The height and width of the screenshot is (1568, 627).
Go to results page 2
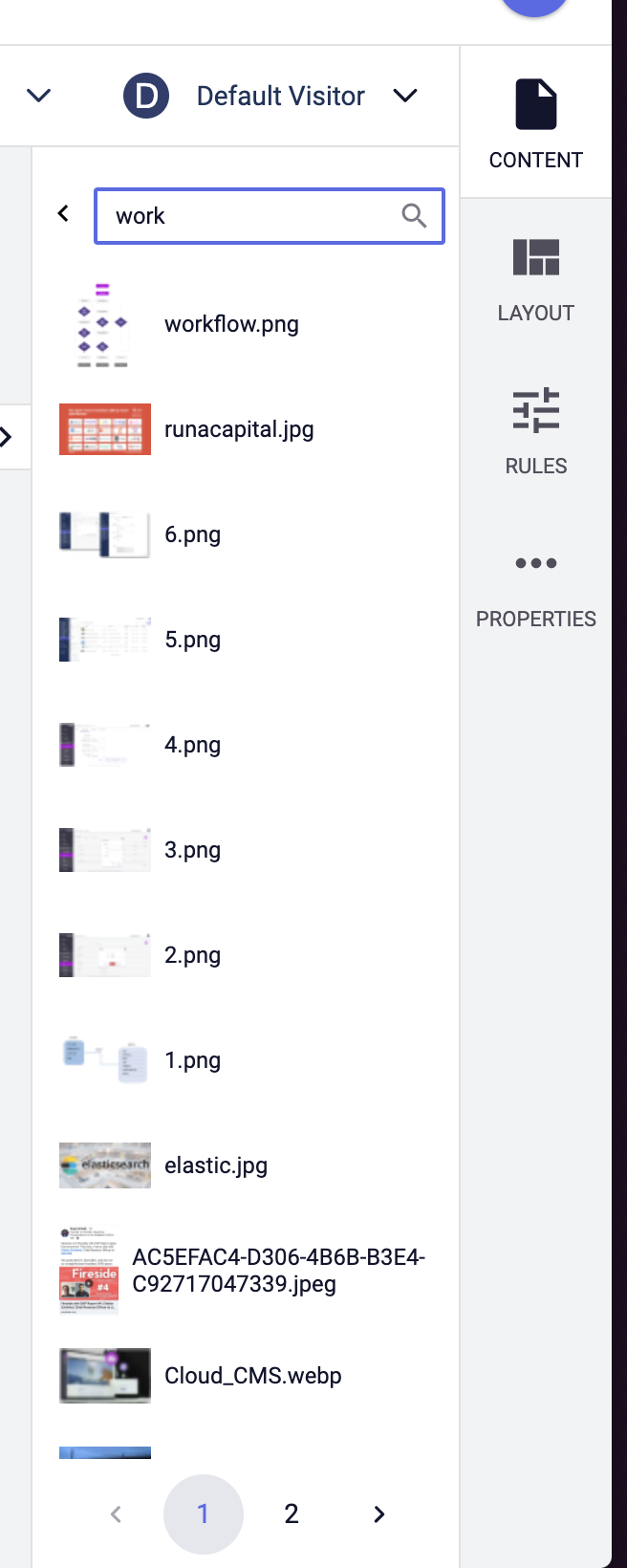pyautogui.click(x=291, y=1514)
